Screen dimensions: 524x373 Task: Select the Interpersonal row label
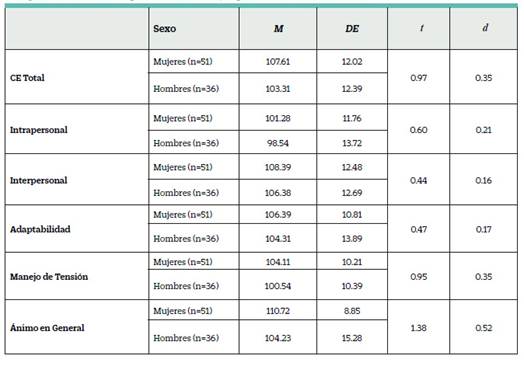tap(38, 180)
